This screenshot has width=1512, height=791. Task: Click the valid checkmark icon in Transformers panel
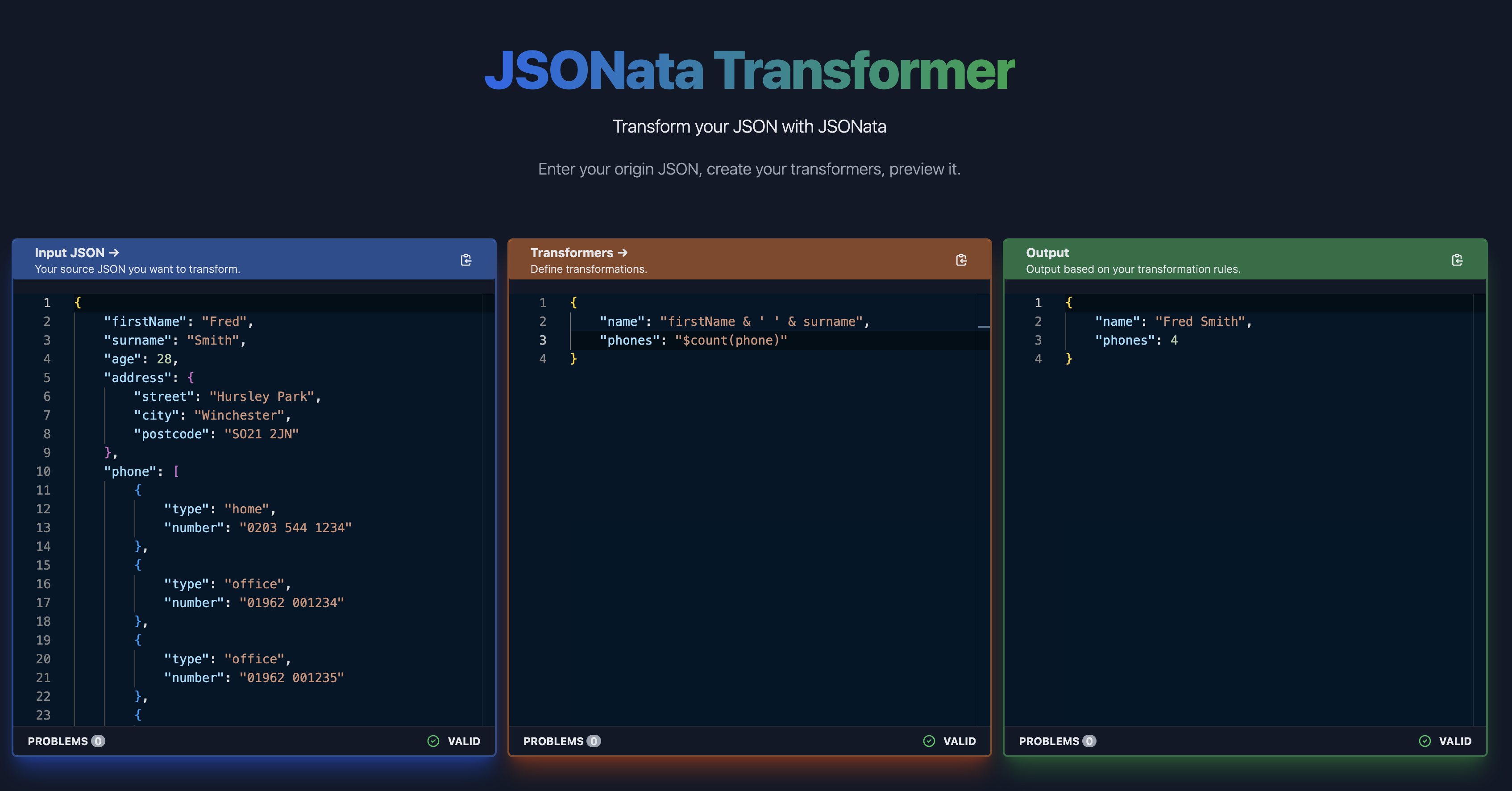click(x=929, y=741)
